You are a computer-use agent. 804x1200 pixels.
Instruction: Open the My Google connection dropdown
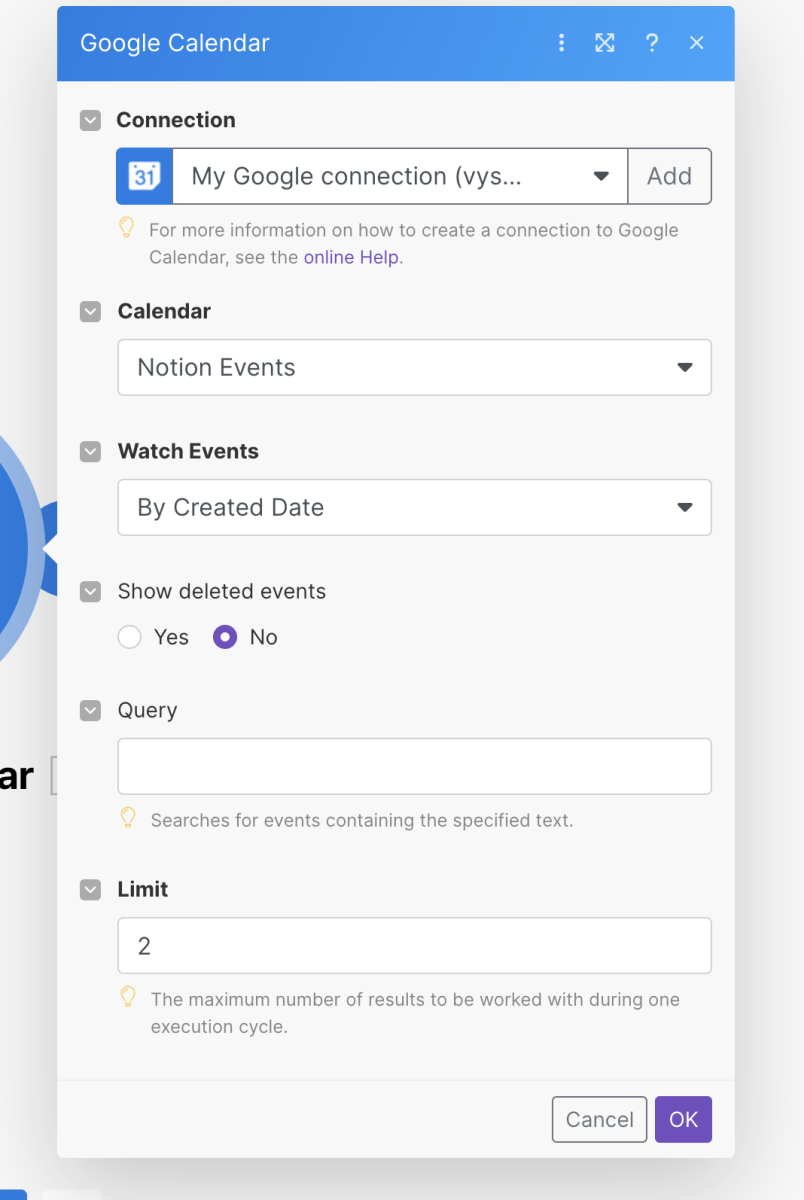400,177
